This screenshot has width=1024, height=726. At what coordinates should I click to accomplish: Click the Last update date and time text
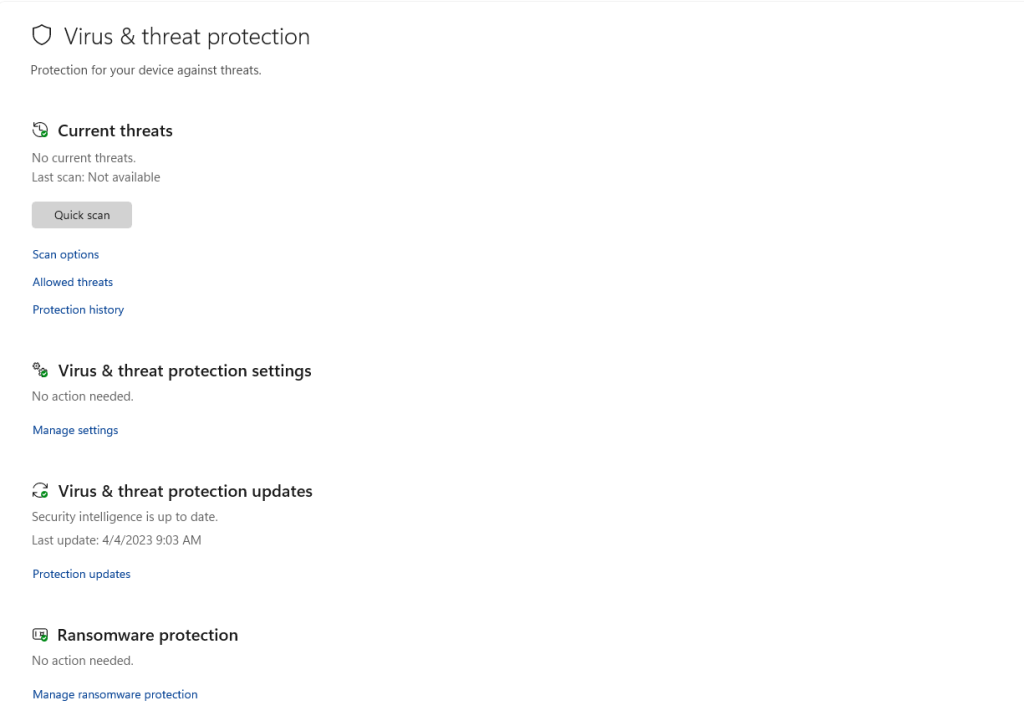pyautogui.click(x=116, y=540)
